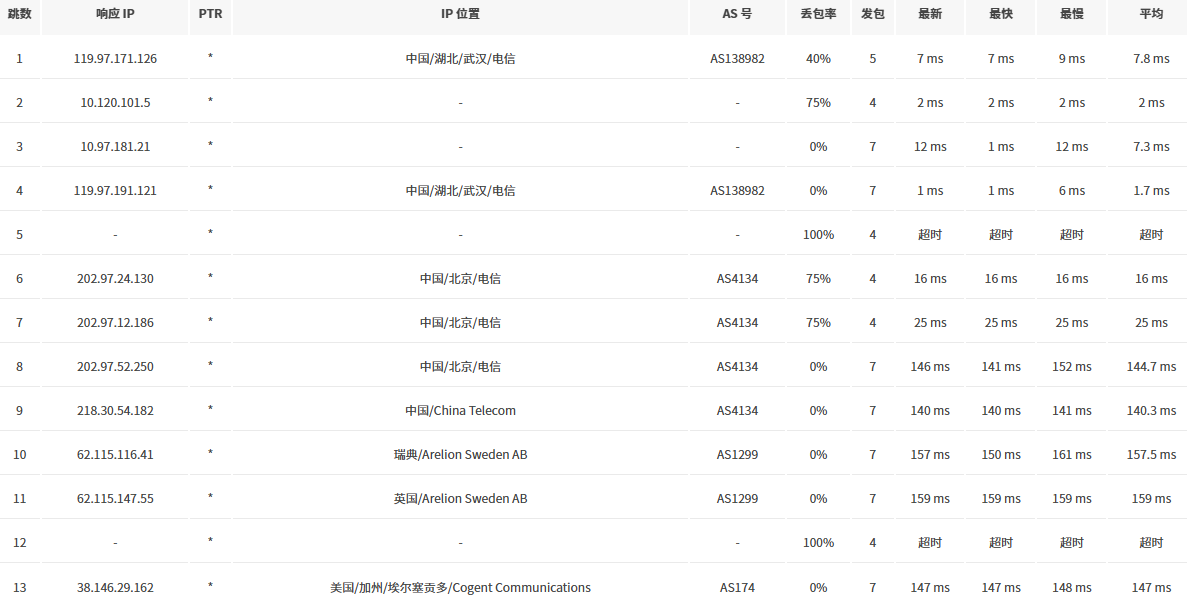Click location 中国/China Telecom

[460, 410]
